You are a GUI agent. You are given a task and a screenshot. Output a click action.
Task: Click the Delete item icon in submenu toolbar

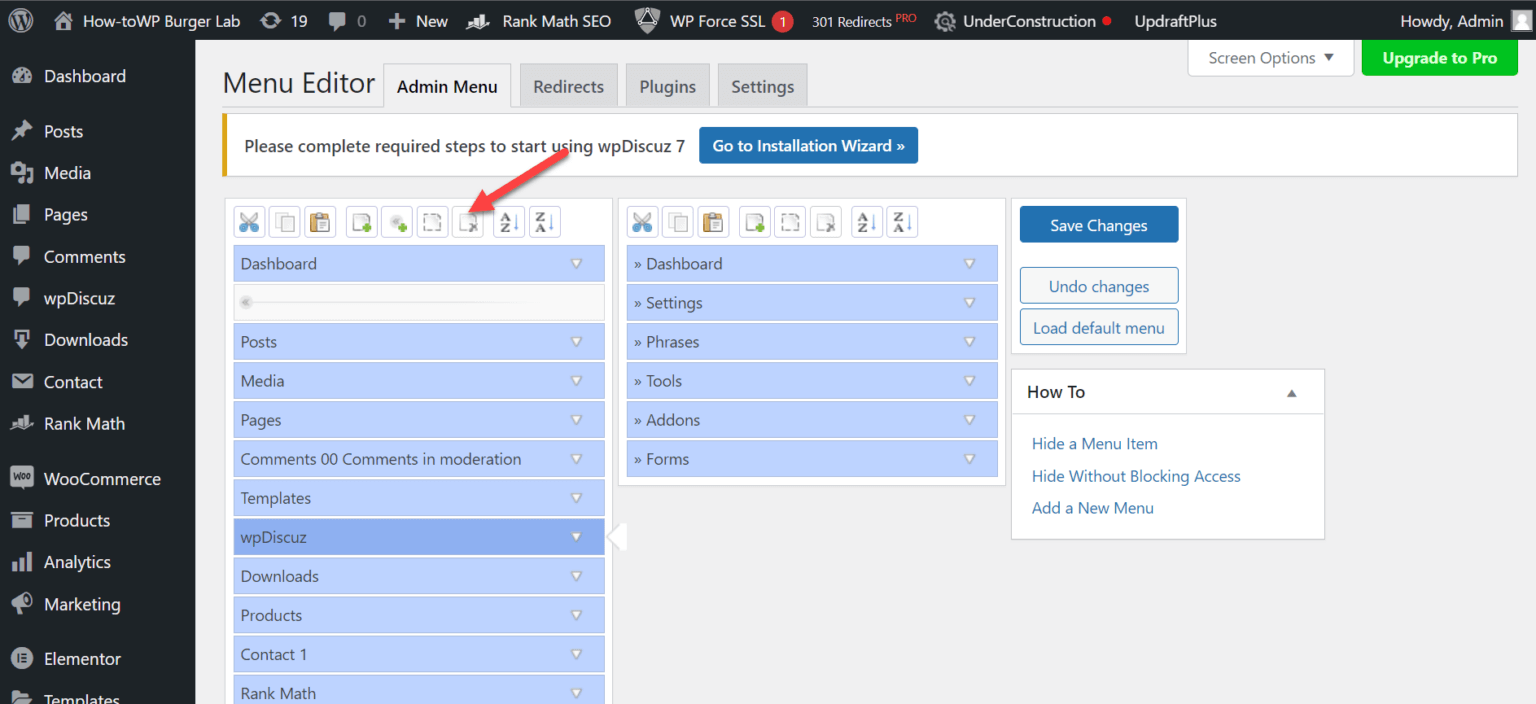825,221
